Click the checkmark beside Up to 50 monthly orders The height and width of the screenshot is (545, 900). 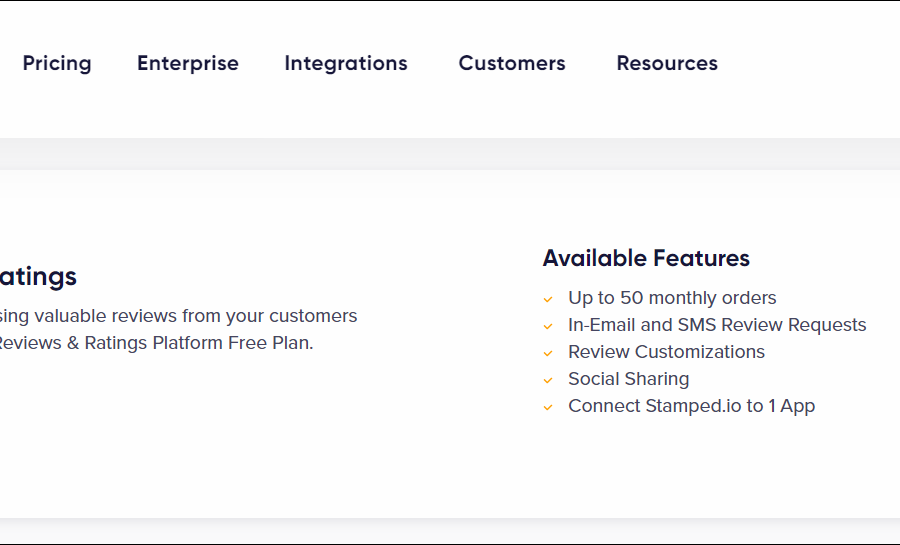[548, 299]
